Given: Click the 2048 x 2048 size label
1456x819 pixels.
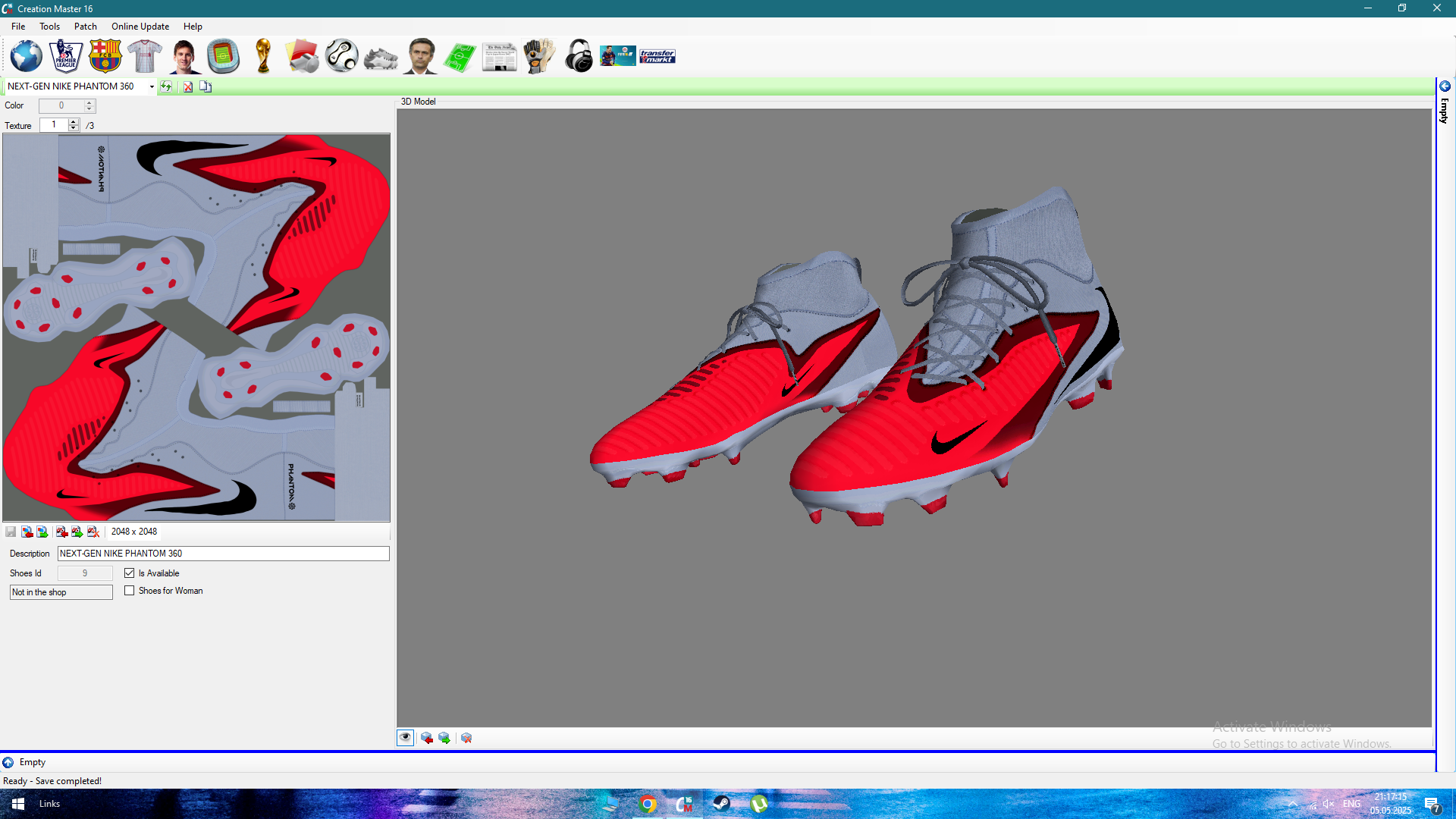Looking at the screenshot, I should 134,532.
